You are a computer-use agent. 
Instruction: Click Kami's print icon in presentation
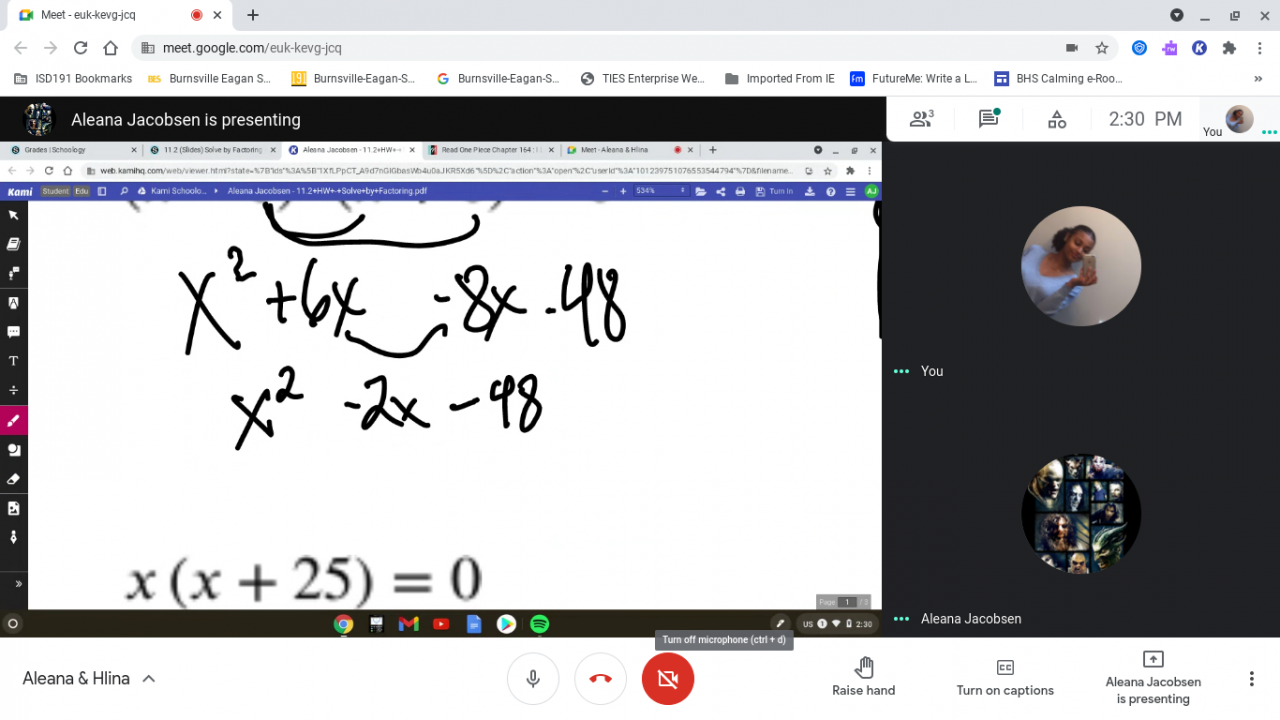click(740, 191)
